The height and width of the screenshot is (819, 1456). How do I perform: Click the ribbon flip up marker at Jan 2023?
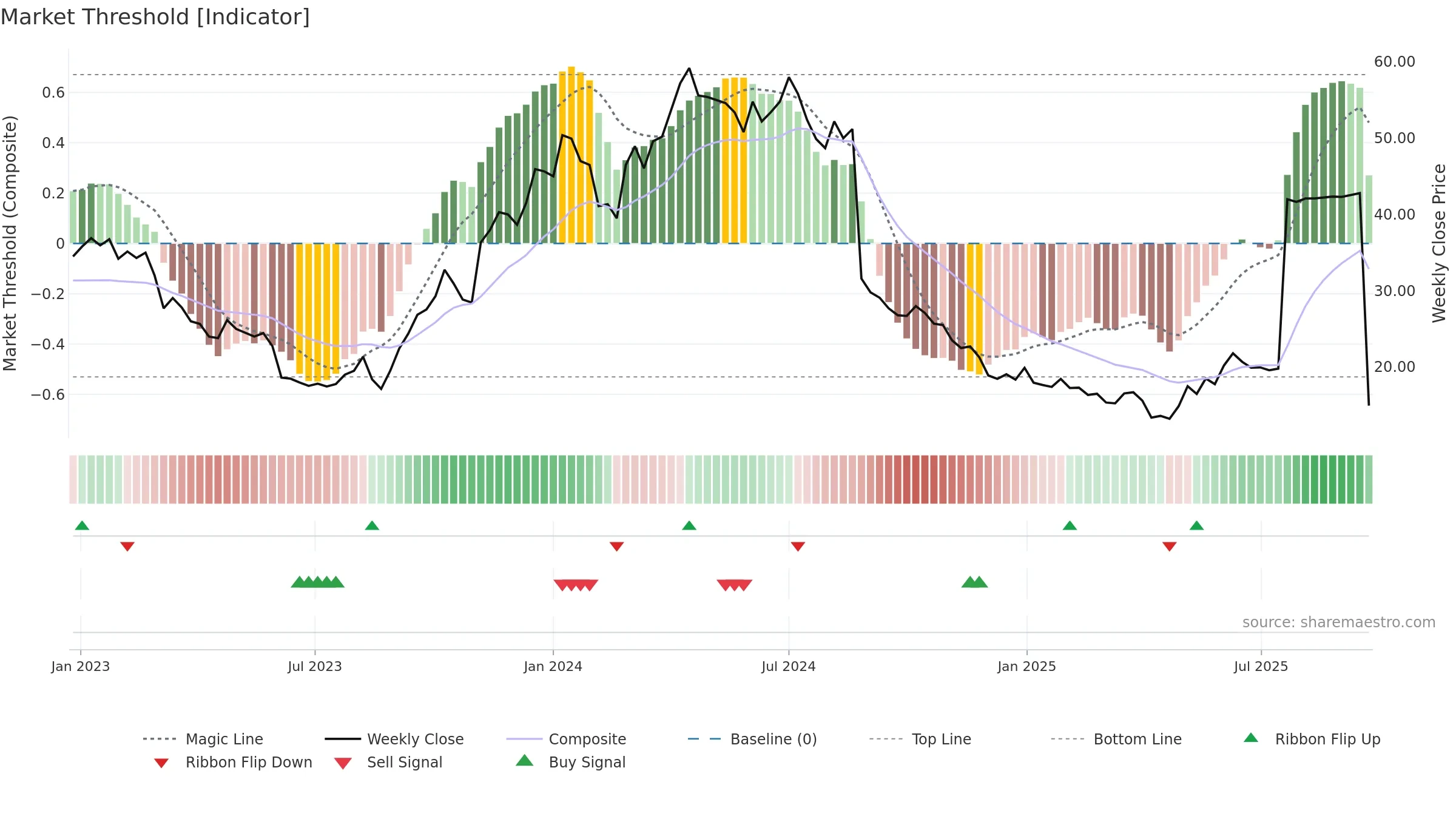tap(82, 525)
